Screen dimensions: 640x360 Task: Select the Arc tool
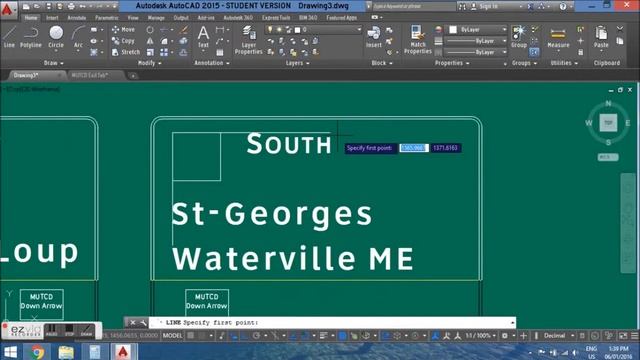click(x=78, y=37)
